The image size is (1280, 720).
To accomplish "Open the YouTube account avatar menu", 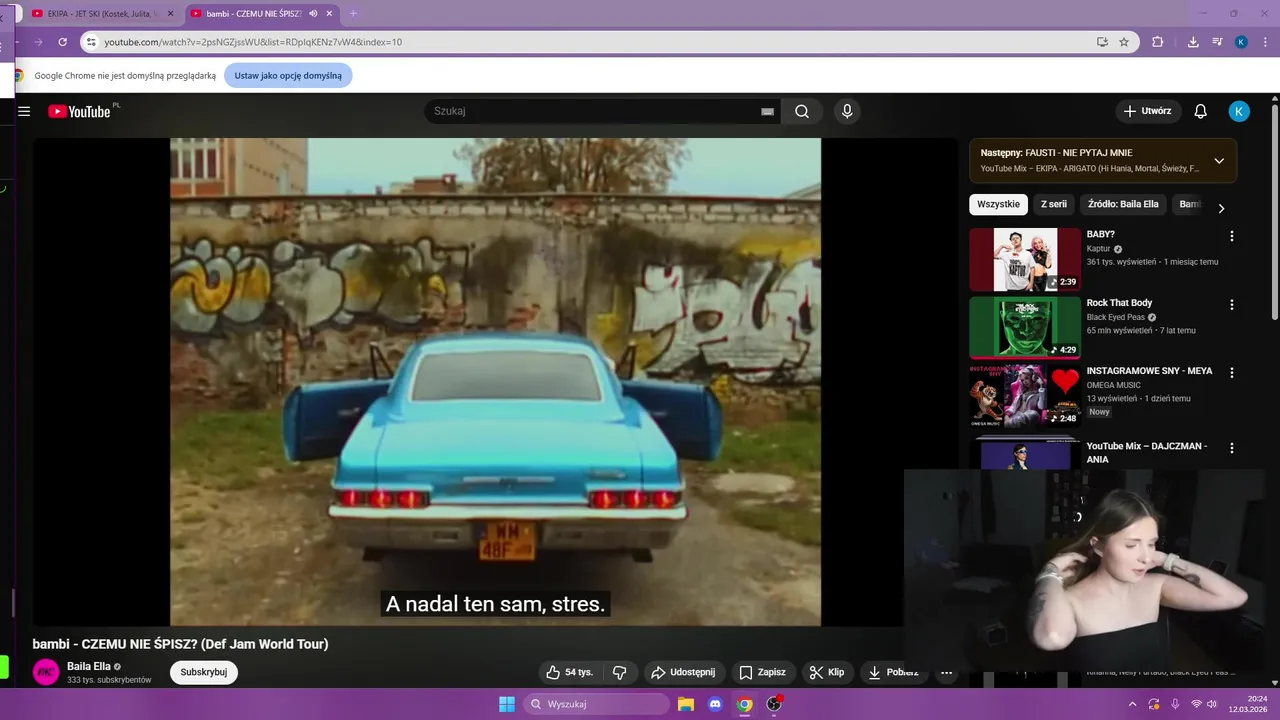I will point(1239,111).
